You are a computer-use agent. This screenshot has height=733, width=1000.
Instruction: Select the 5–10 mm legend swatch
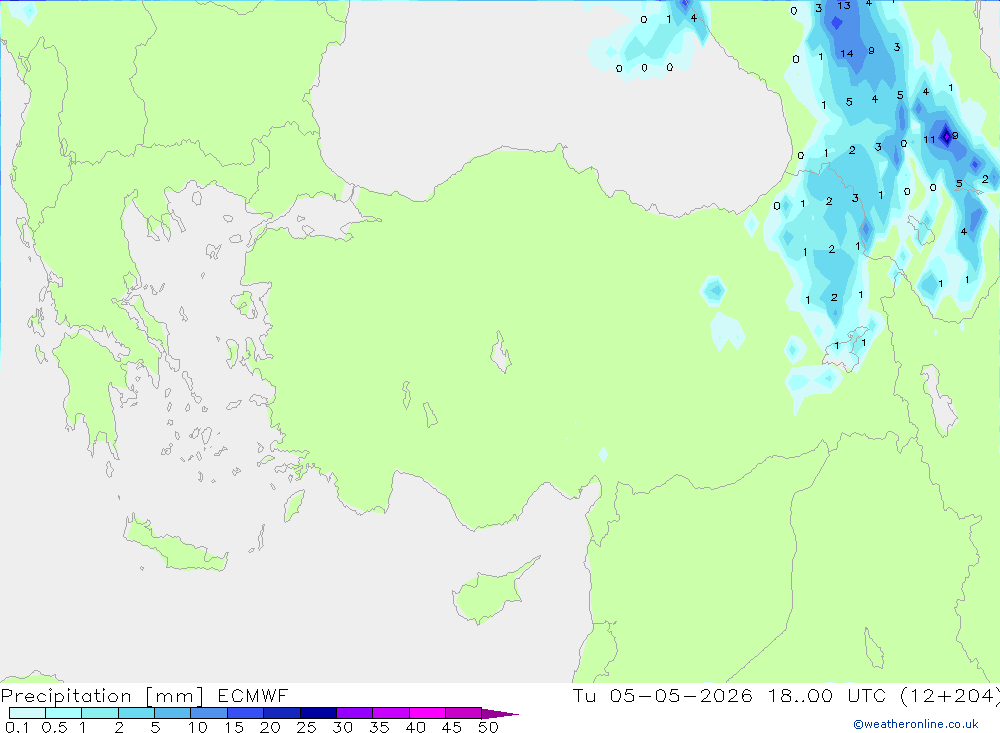point(172,713)
